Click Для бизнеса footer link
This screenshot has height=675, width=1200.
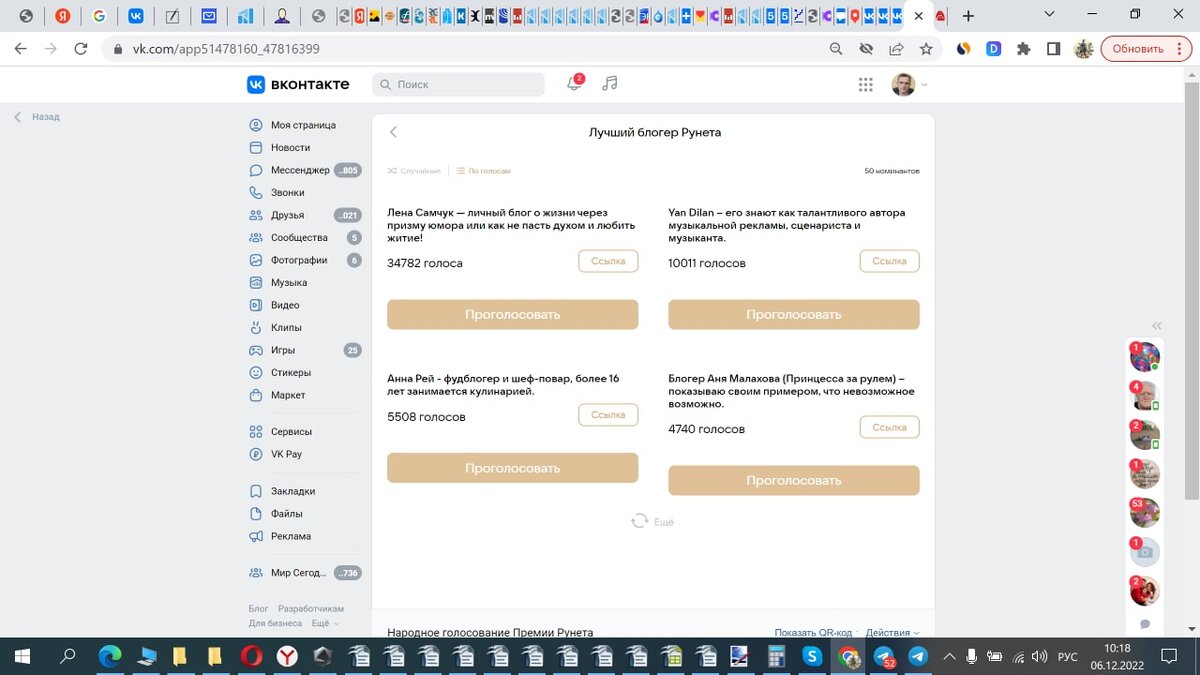point(275,623)
